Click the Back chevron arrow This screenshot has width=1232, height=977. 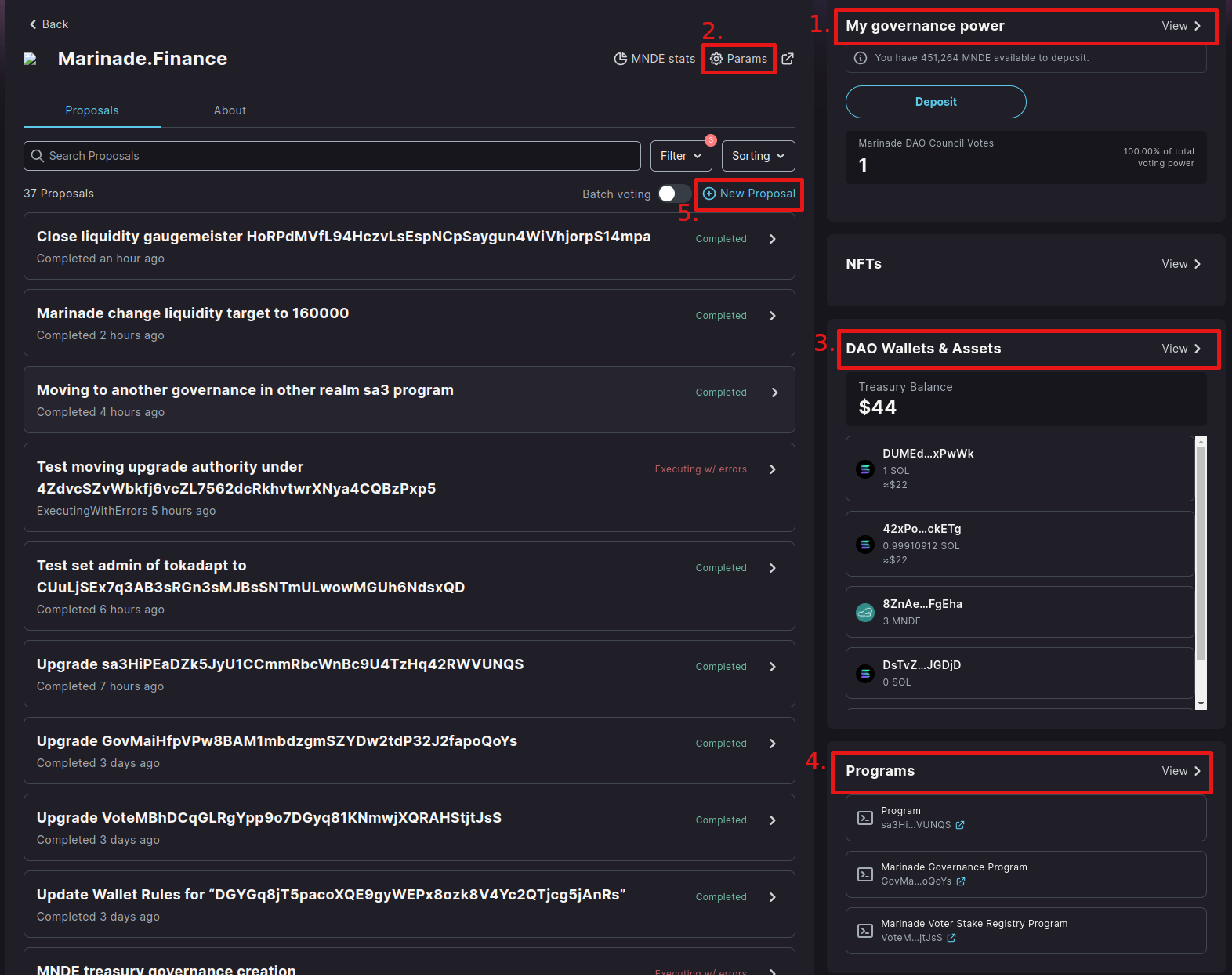click(33, 24)
